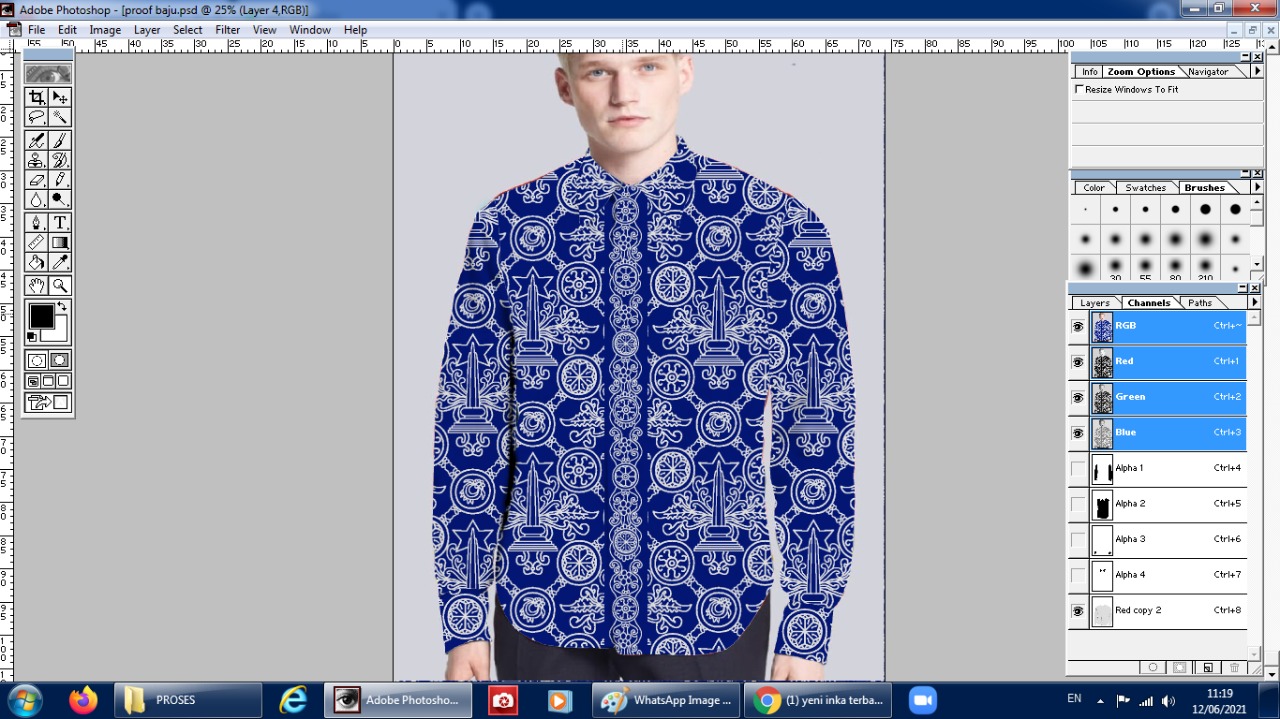Pick the Hand tool
Viewport: 1280px width, 719px height.
tap(37, 286)
